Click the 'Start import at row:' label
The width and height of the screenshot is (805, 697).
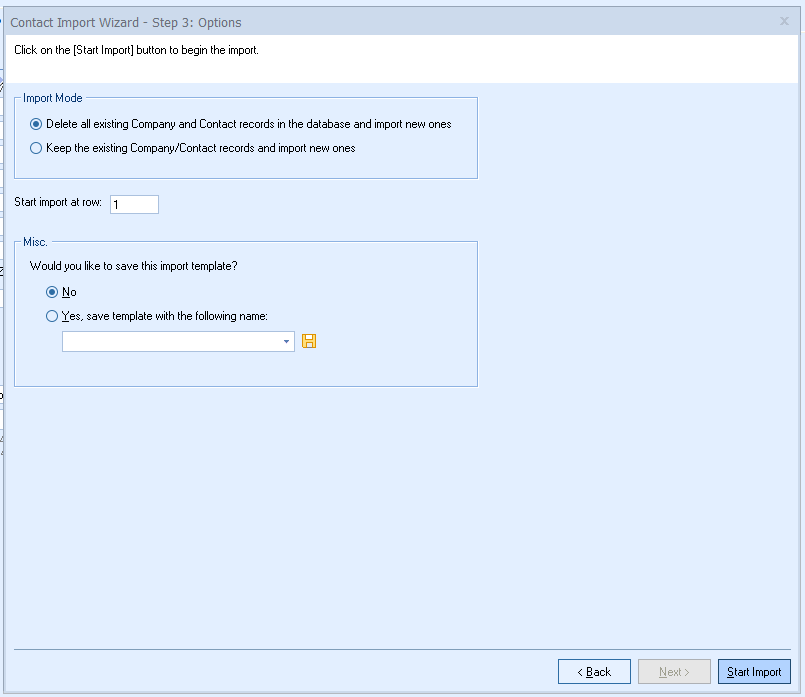coord(58,203)
